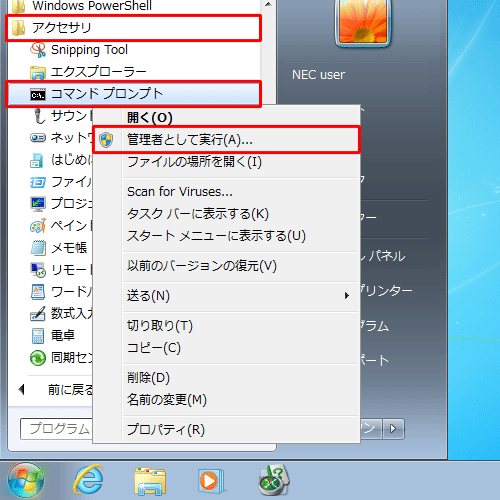Click the Explorer (エクスプローラー) folder icon

[x=38, y=72]
